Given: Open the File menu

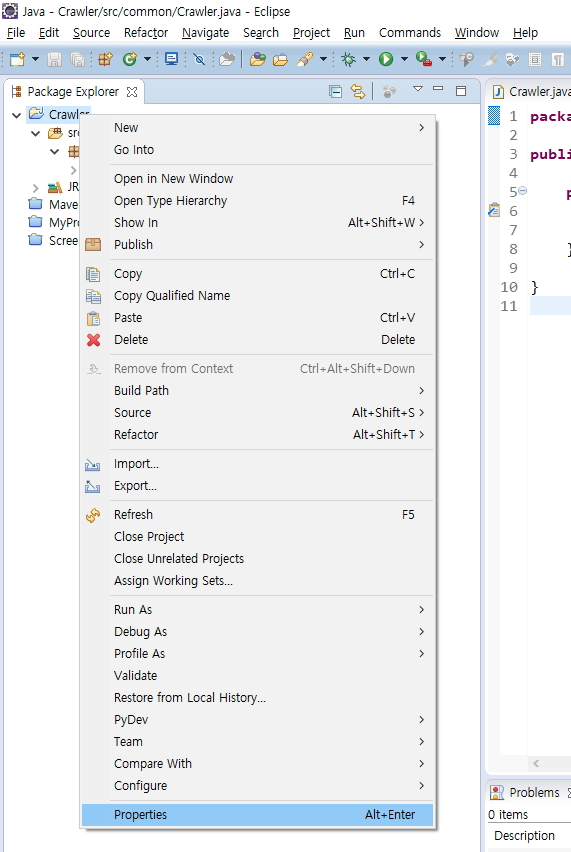Looking at the screenshot, I should click(16, 33).
